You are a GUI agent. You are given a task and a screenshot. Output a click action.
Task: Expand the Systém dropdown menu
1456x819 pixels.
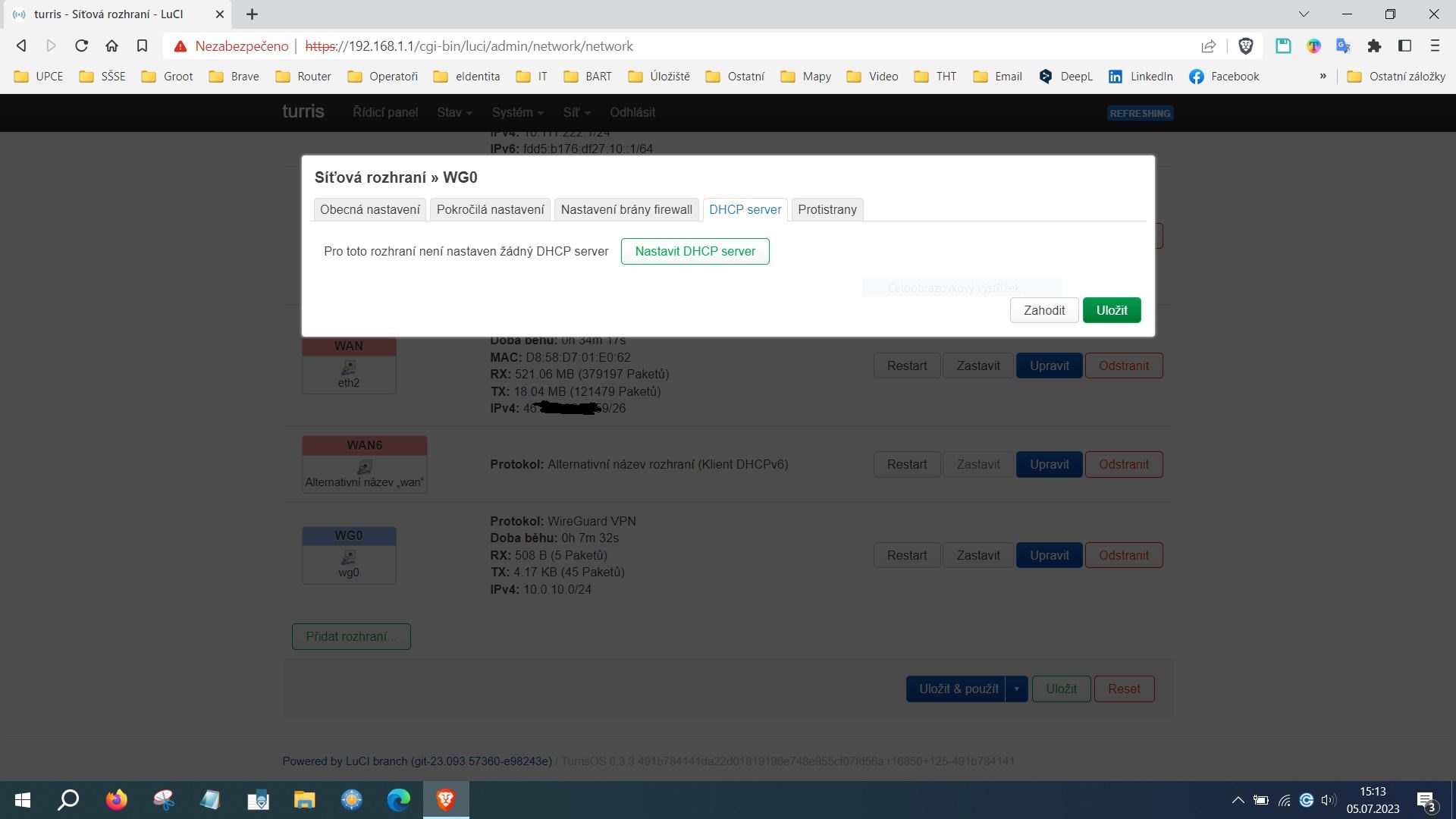[x=517, y=112]
